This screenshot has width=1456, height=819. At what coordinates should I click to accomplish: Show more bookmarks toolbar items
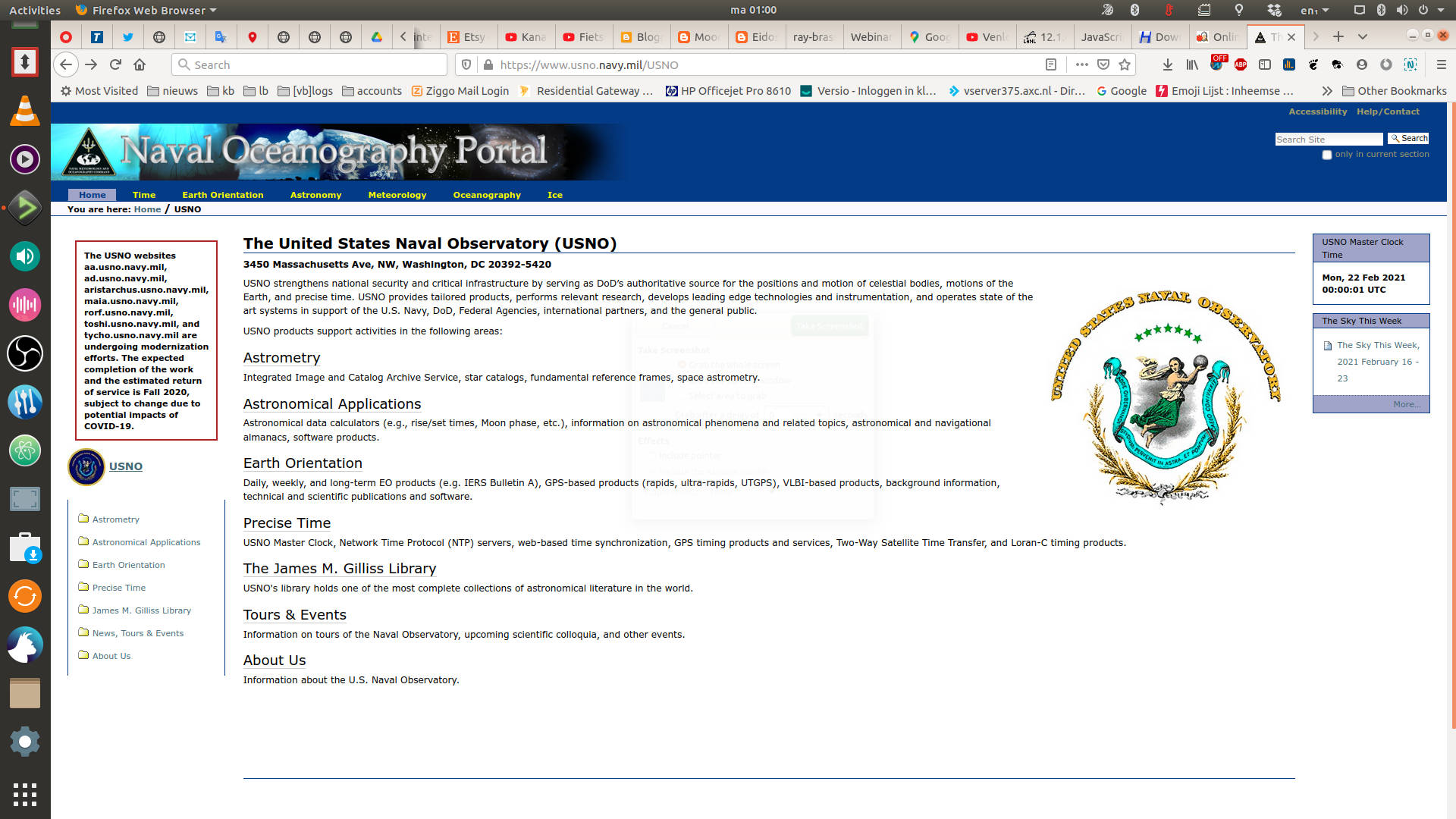1327,91
